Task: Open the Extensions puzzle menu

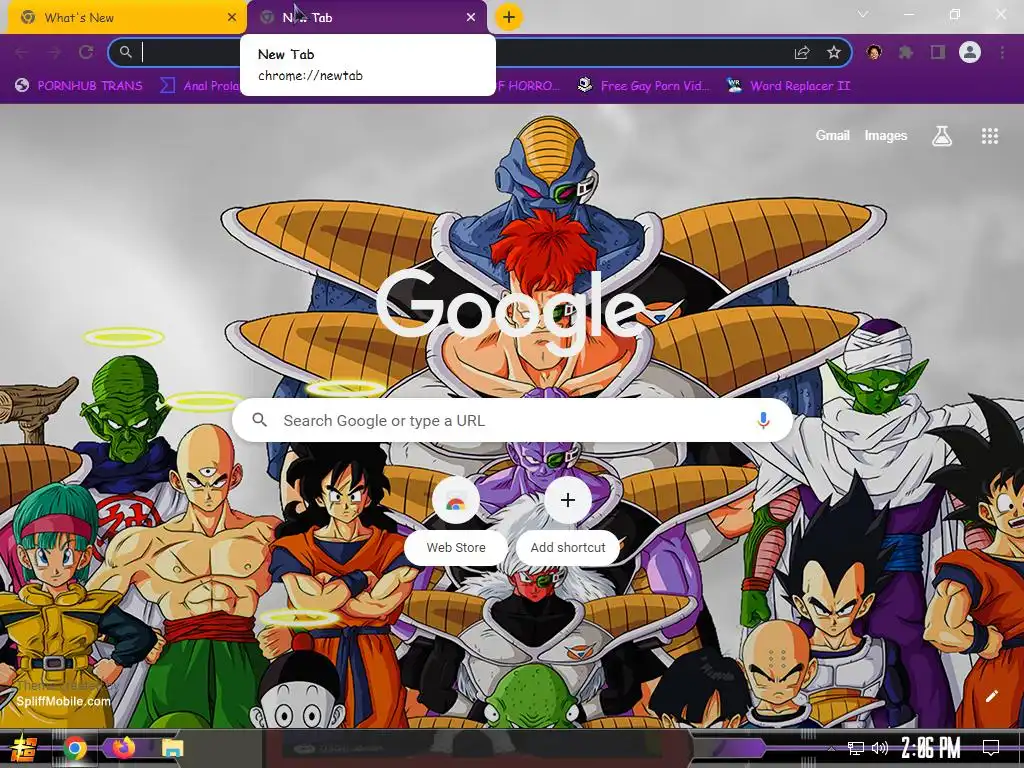Action: click(x=906, y=52)
